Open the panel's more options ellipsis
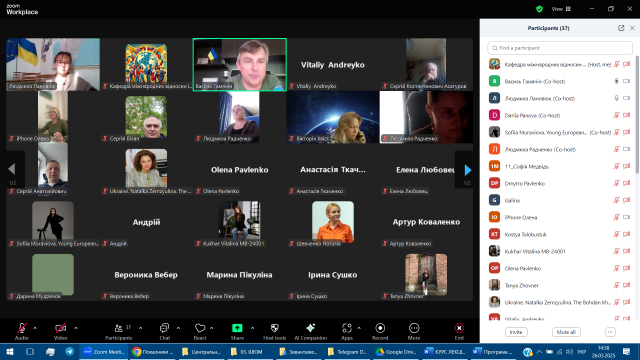The height and width of the screenshot is (360, 640). click(610, 332)
